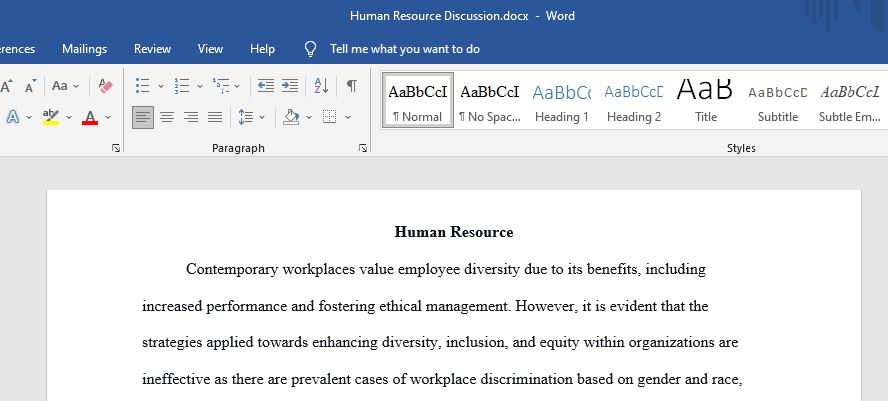Expand the multilevel list dropdown arrow
Image resolution: width=888 pixels, height=401 pixels.
click(237, 87)
